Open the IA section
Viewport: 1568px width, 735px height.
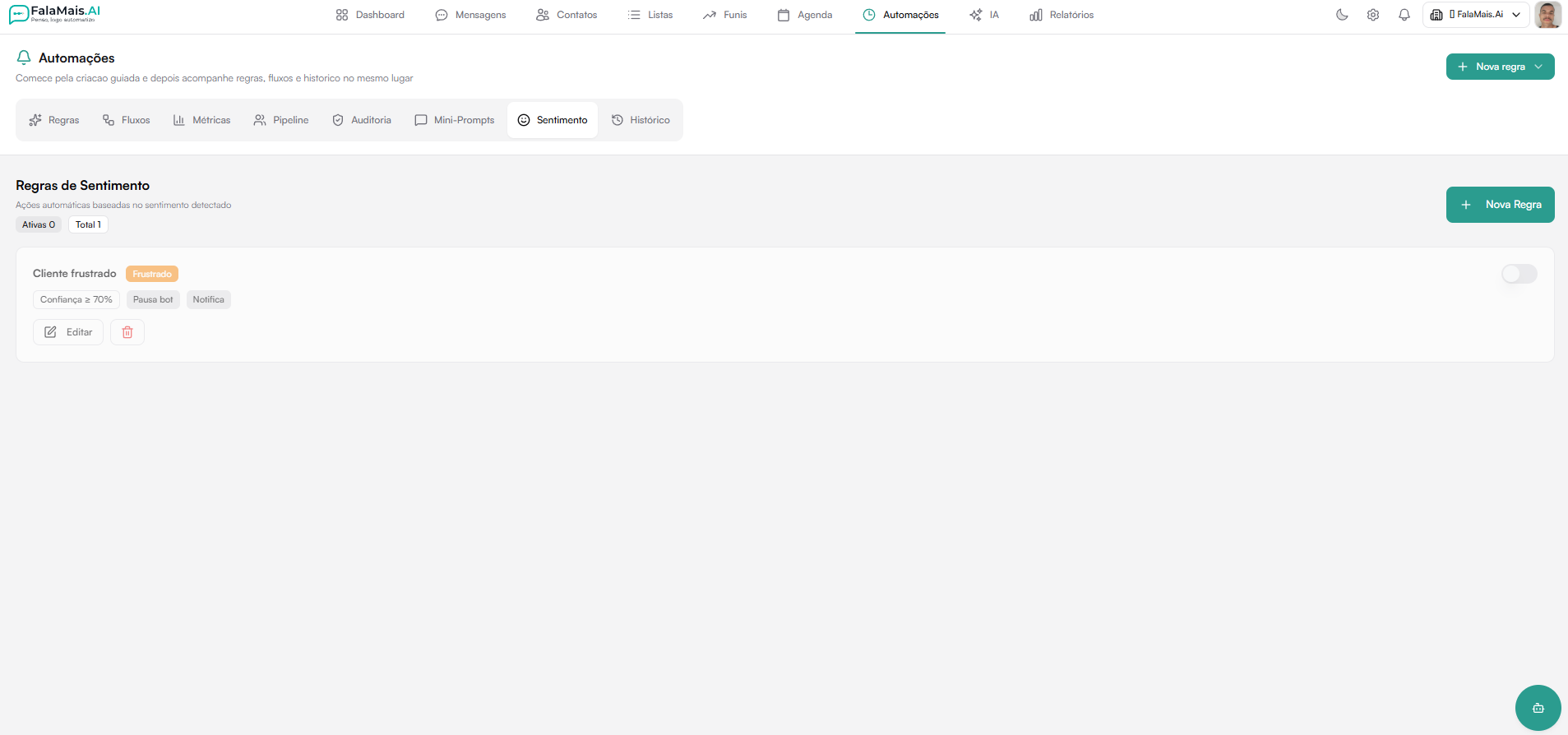click(x=984, y=15)
